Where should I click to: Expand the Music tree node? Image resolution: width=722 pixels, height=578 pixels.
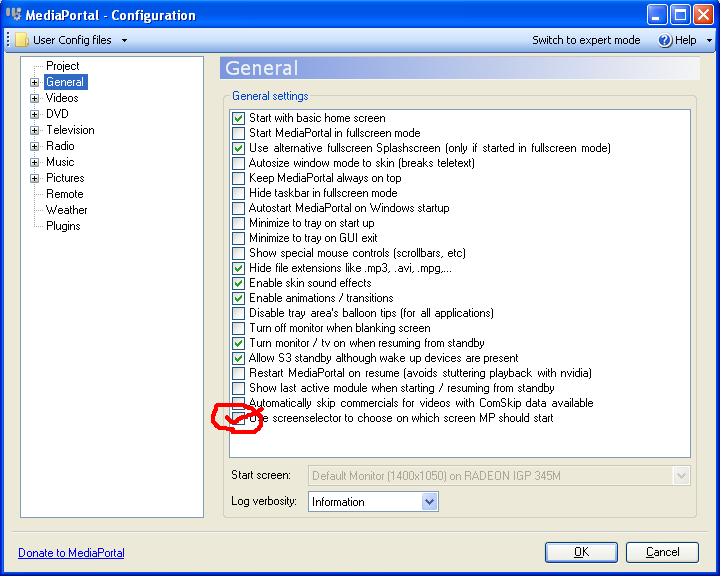coord(35,162)
